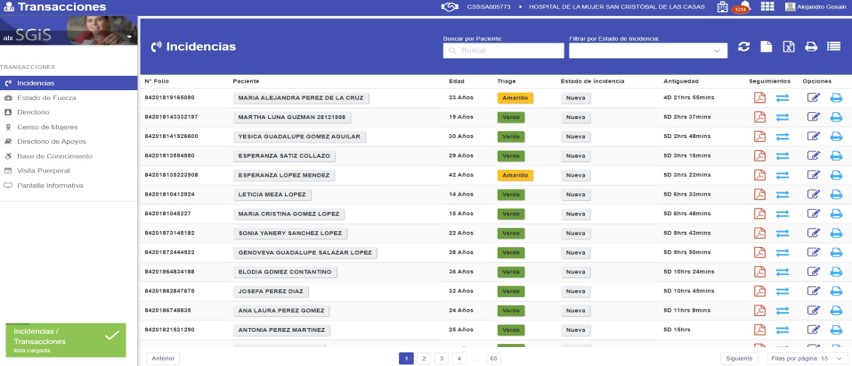
Task: Click patient button Esperanza Lopez Mendez
Action: pyautogui.click(x=284, y=175)
